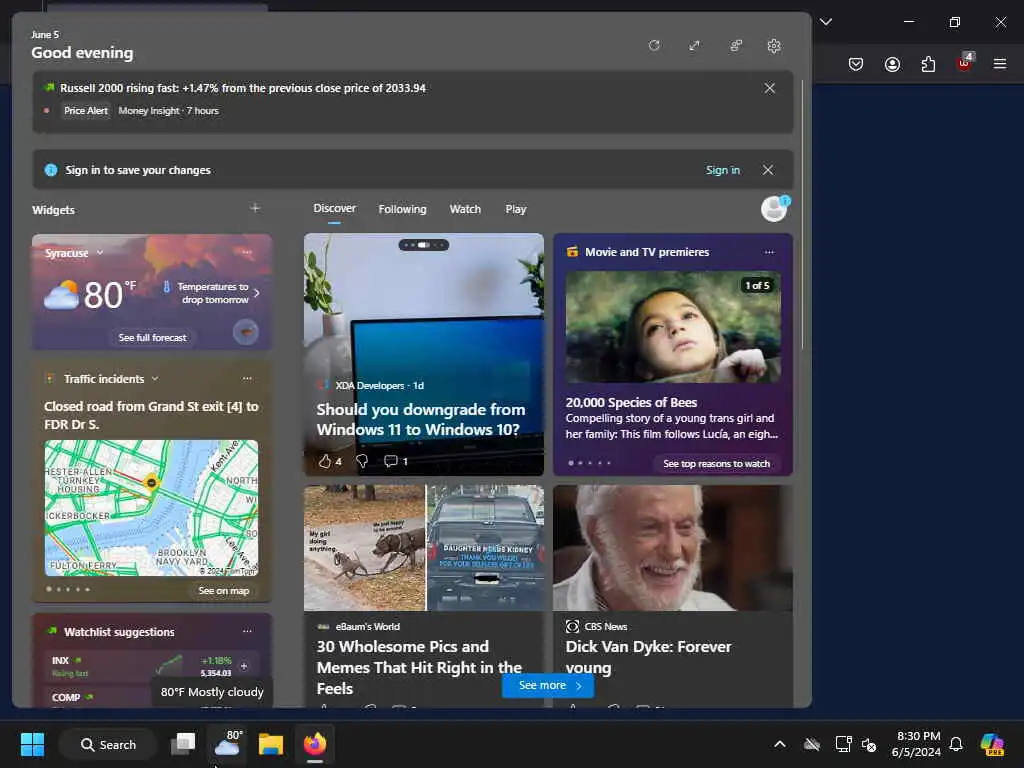Open the Watch tab

coord(465,209)
